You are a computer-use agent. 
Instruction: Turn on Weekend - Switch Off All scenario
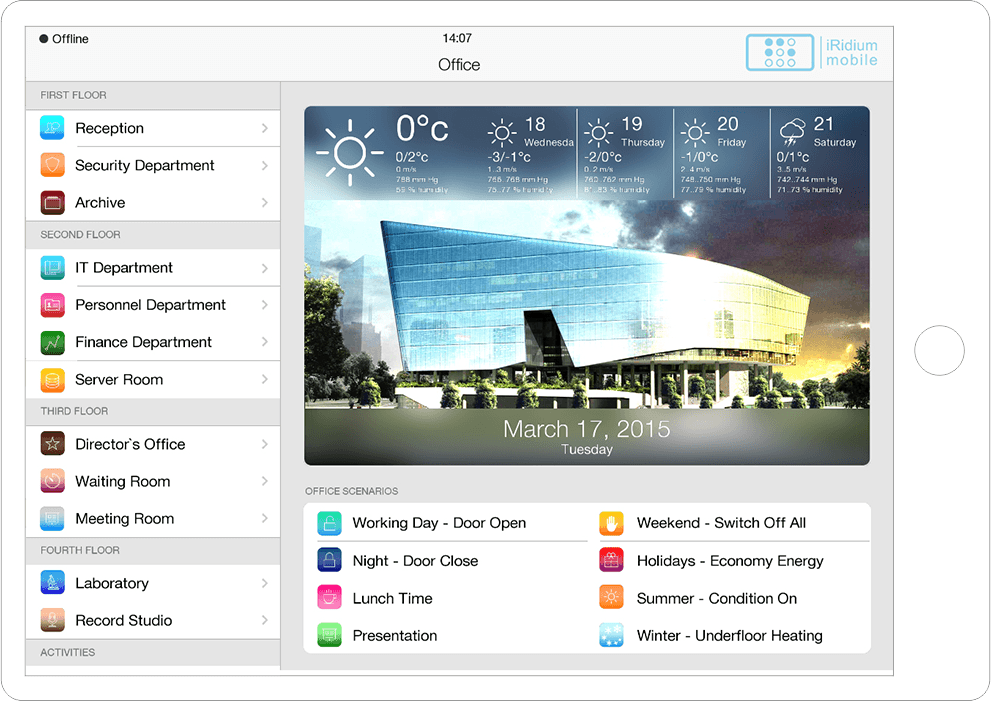(x=720, y=523)
